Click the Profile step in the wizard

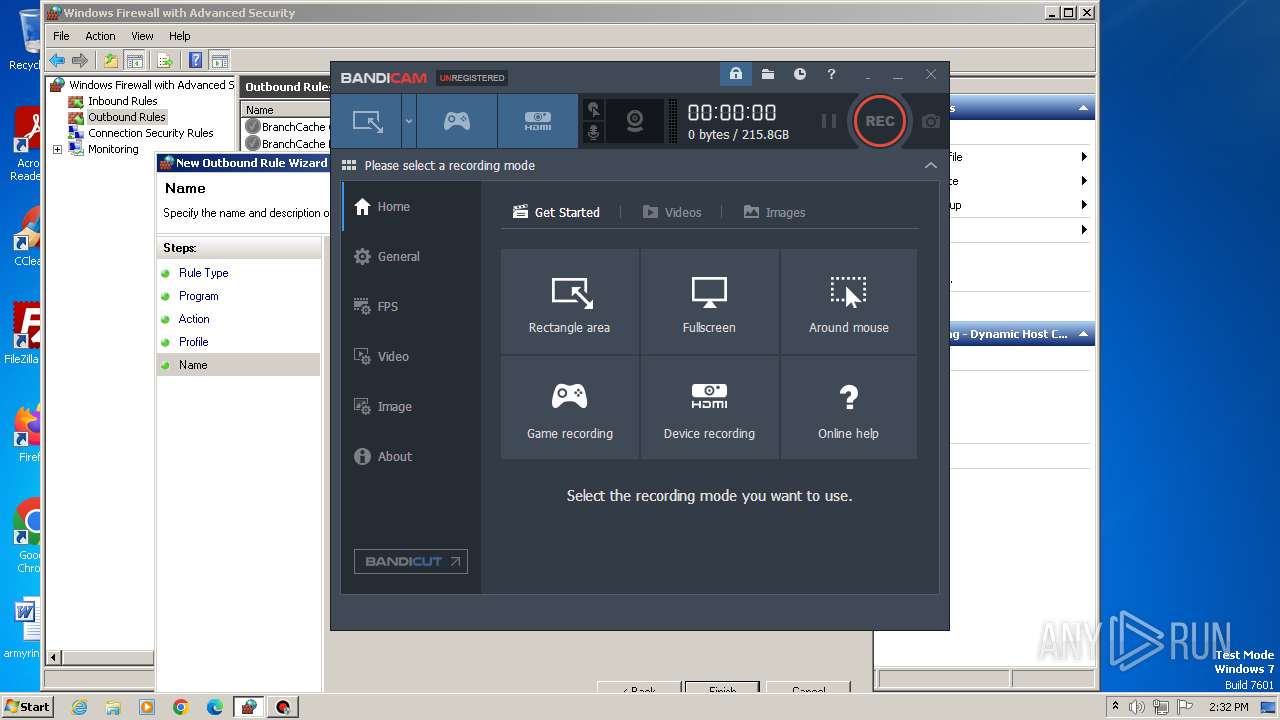[x=193, y=342]
